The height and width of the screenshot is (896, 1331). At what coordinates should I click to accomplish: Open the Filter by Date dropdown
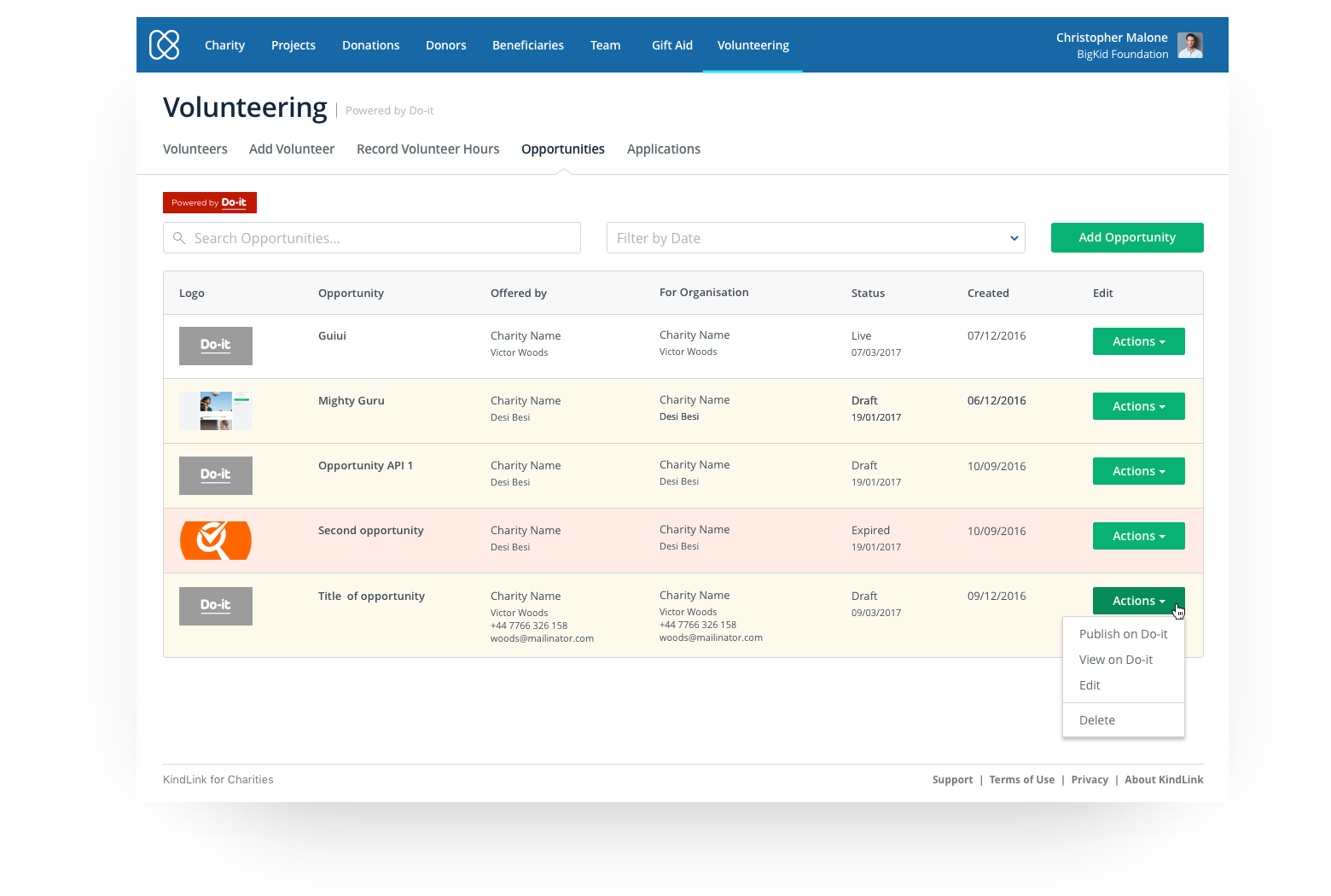[816, 238]
